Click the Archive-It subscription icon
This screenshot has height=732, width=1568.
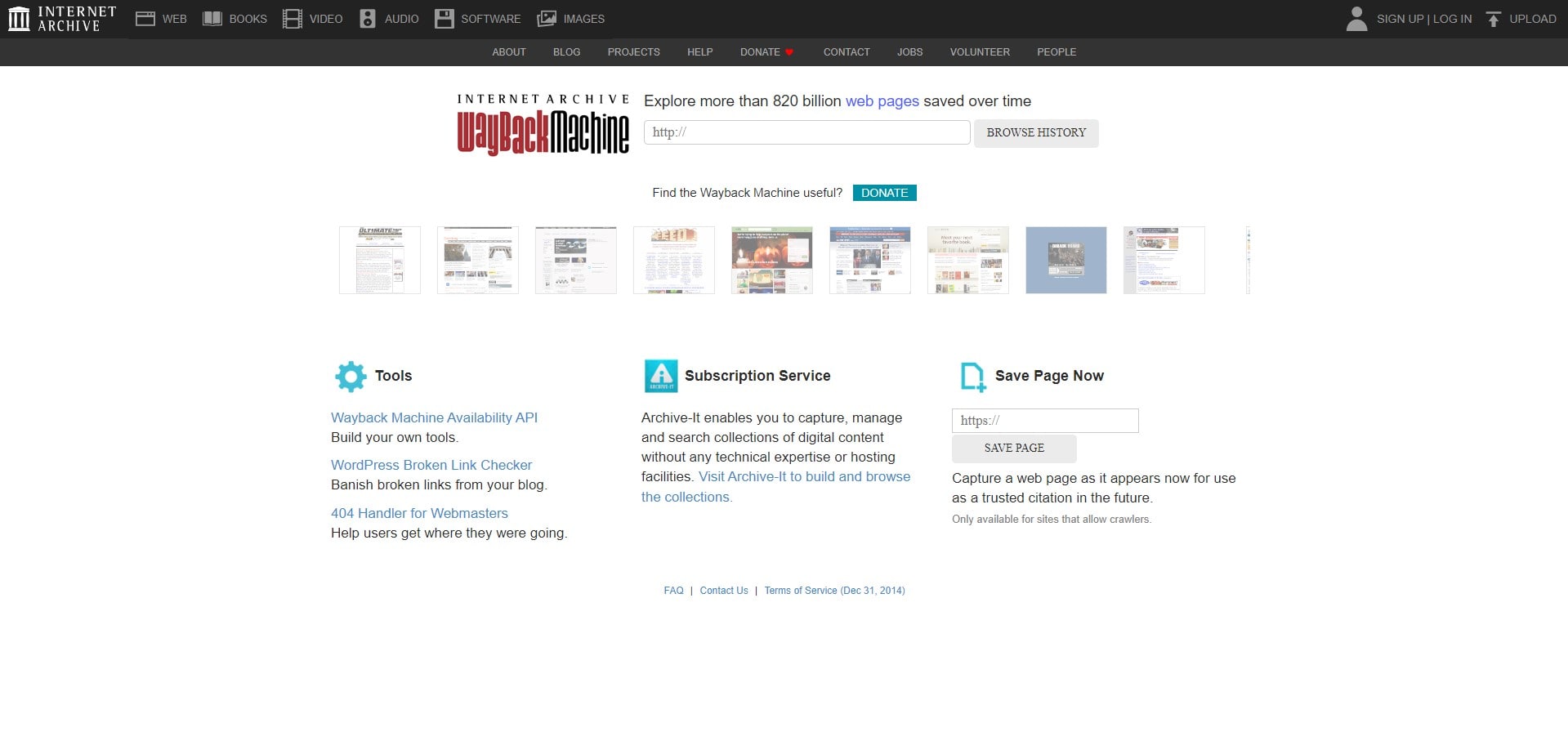pyautogui.click(x=661, y=376)
